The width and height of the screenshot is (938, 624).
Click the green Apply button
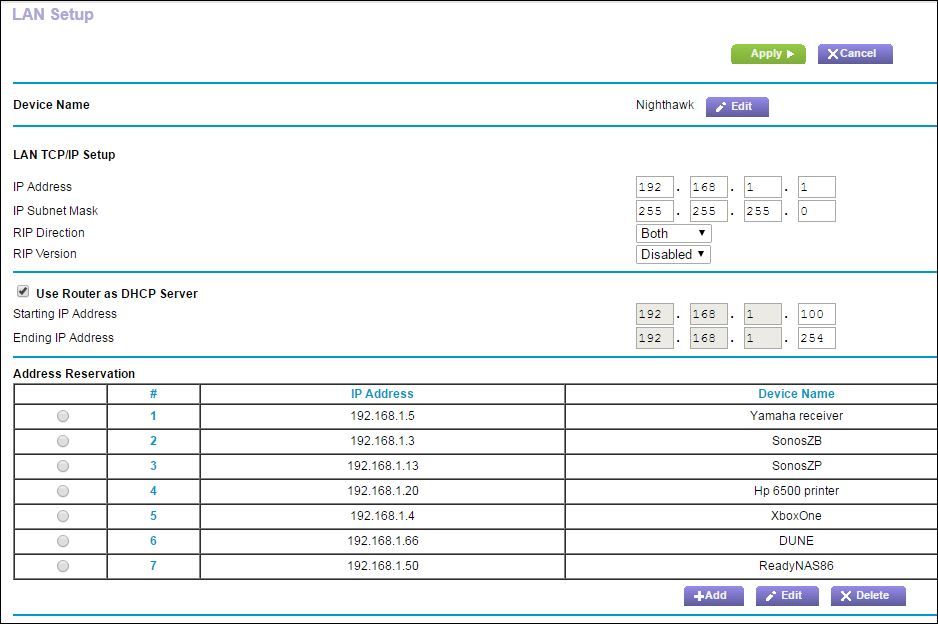[768, 54]
